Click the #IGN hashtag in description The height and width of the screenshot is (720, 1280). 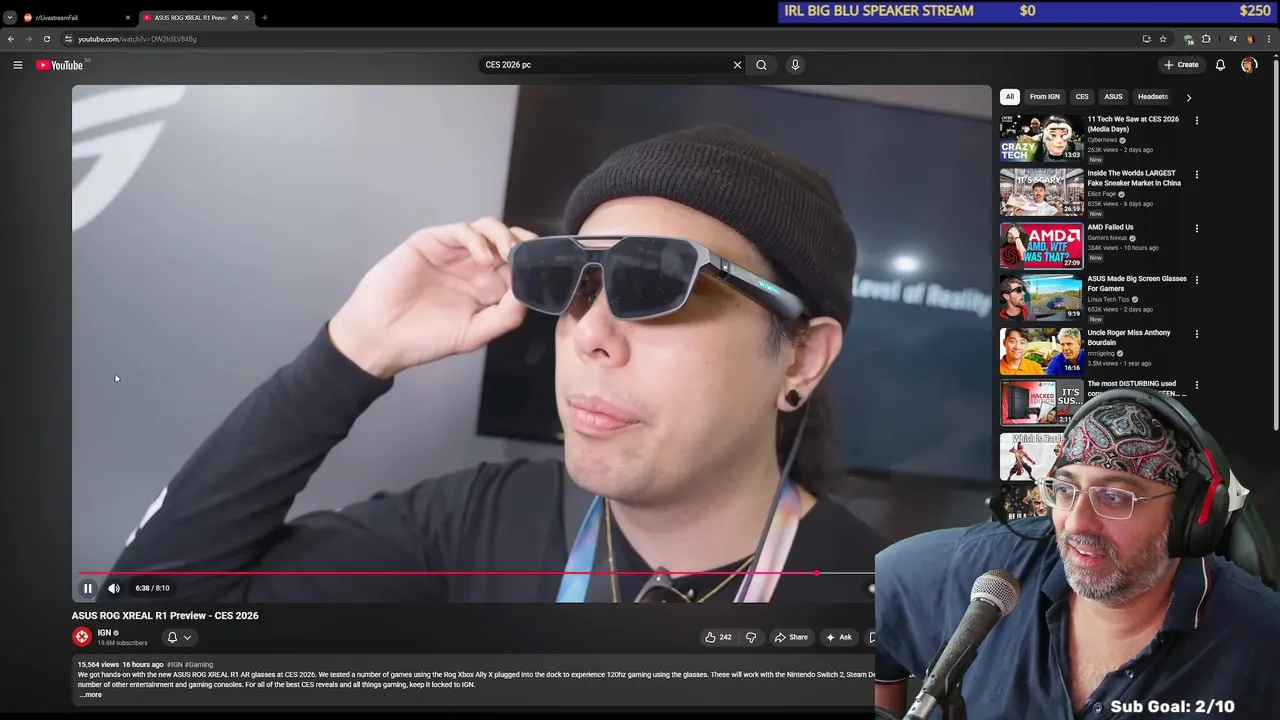pos(174,664)
